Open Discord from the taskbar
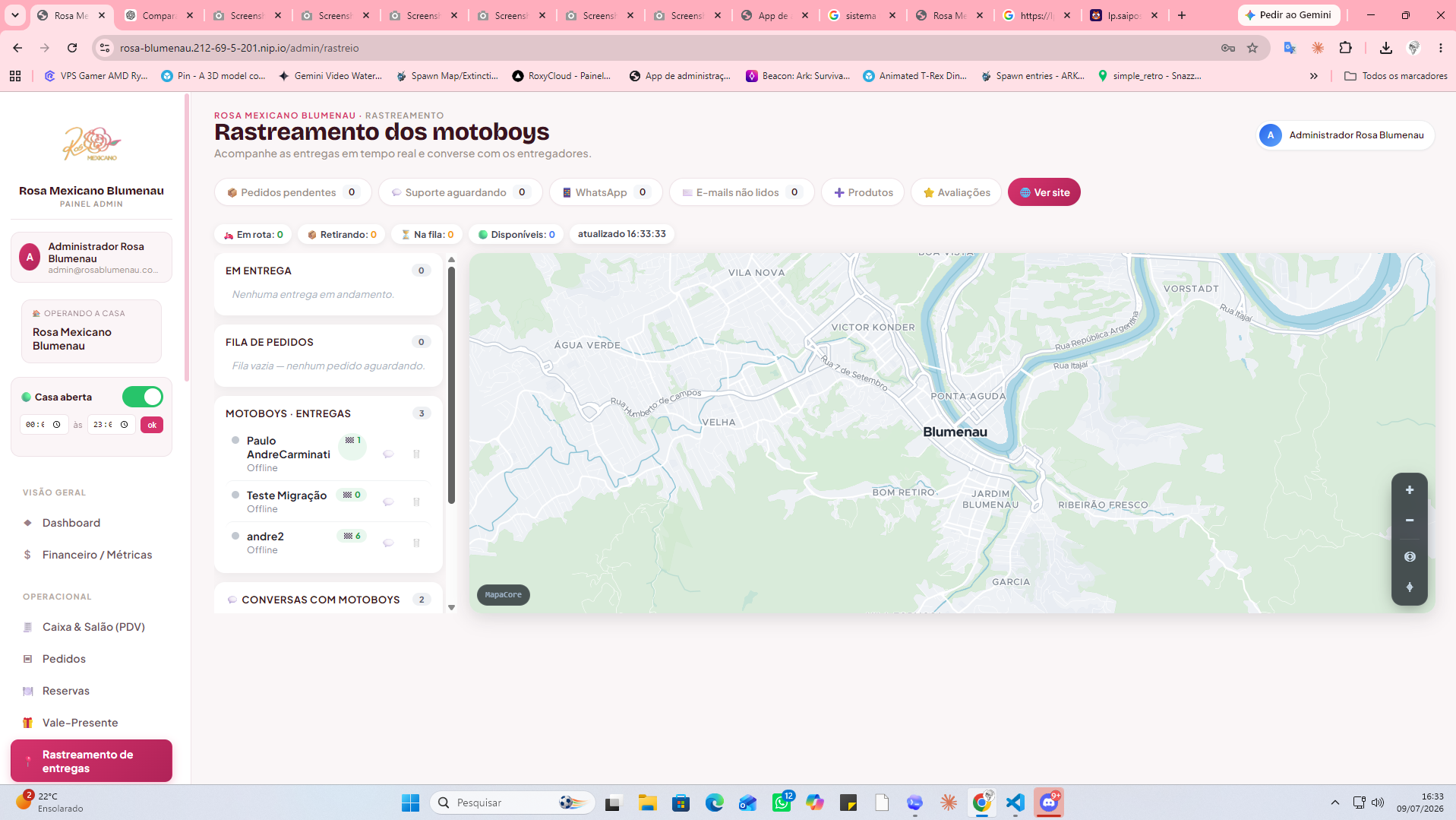This screenshot has width=1456, height=820. coord(1049,803)
